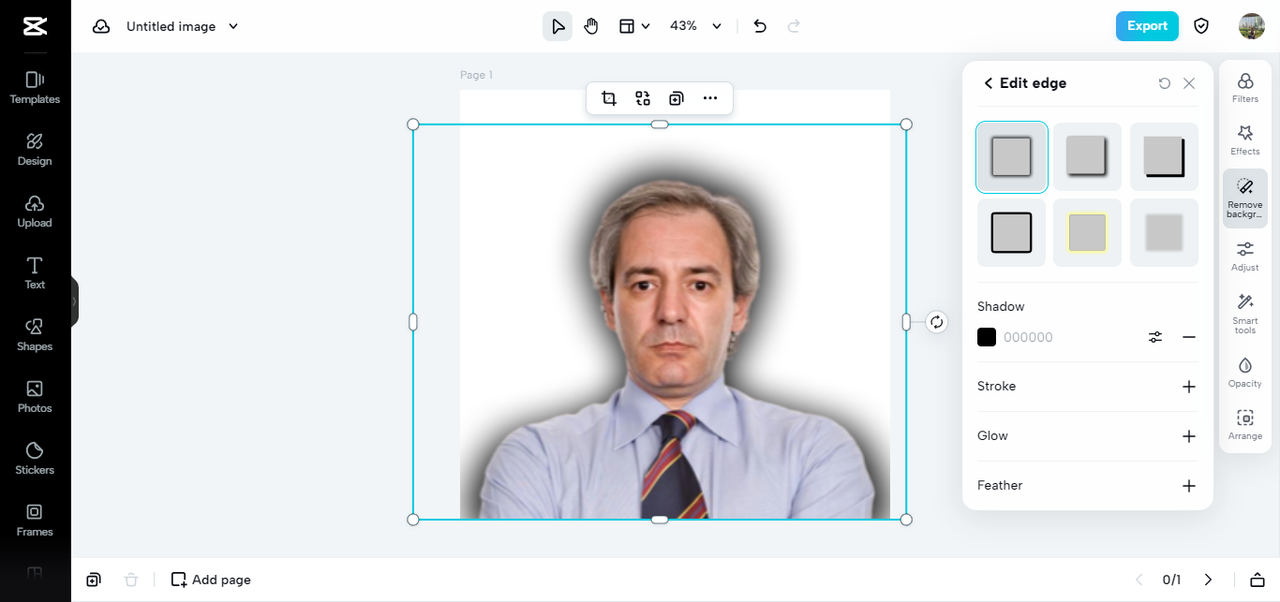1280x602 pixels.
Task: Delete the page using trash icon
Action: tap(131, 580)
